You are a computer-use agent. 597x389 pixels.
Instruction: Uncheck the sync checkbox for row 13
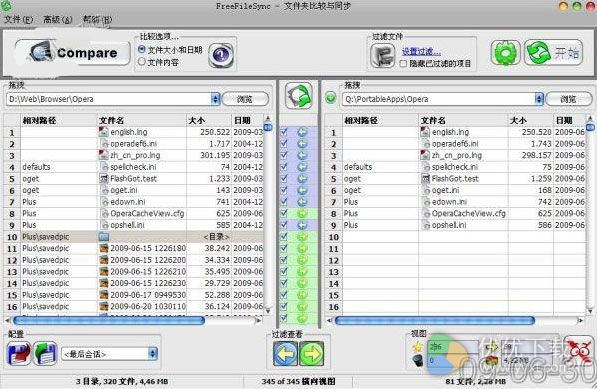click(x=284, y=272)
